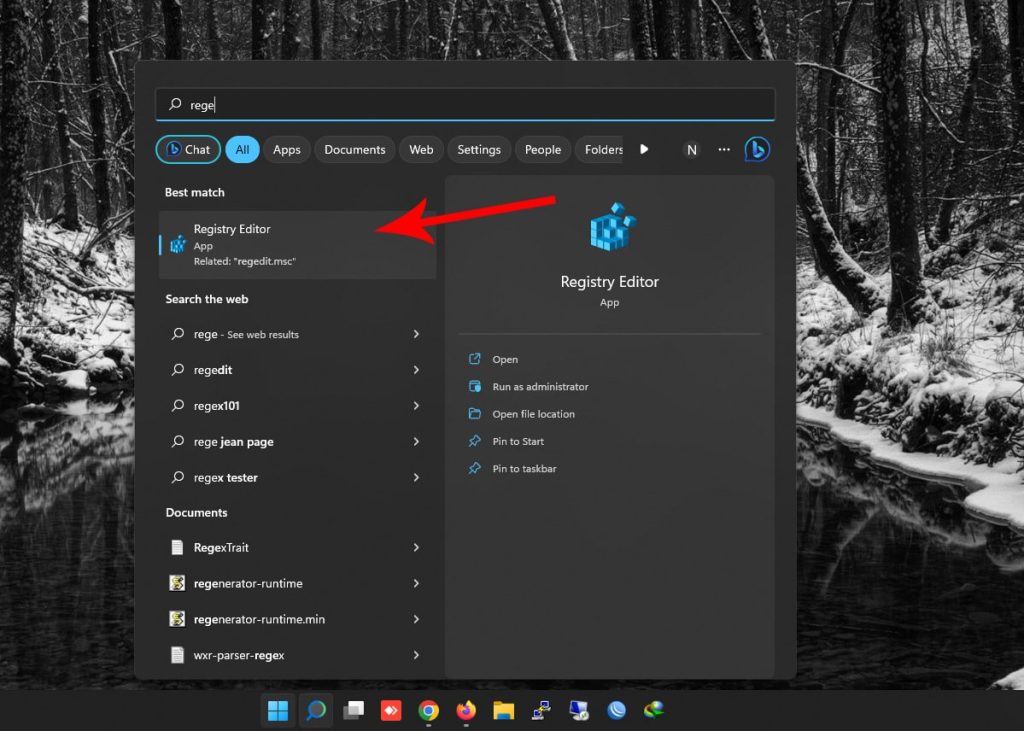The height and width of the screenshot is (731, 1024).
Task: Click the Windows Start button on taskbar
Action: pyautogui.click(x=278, y=711)
